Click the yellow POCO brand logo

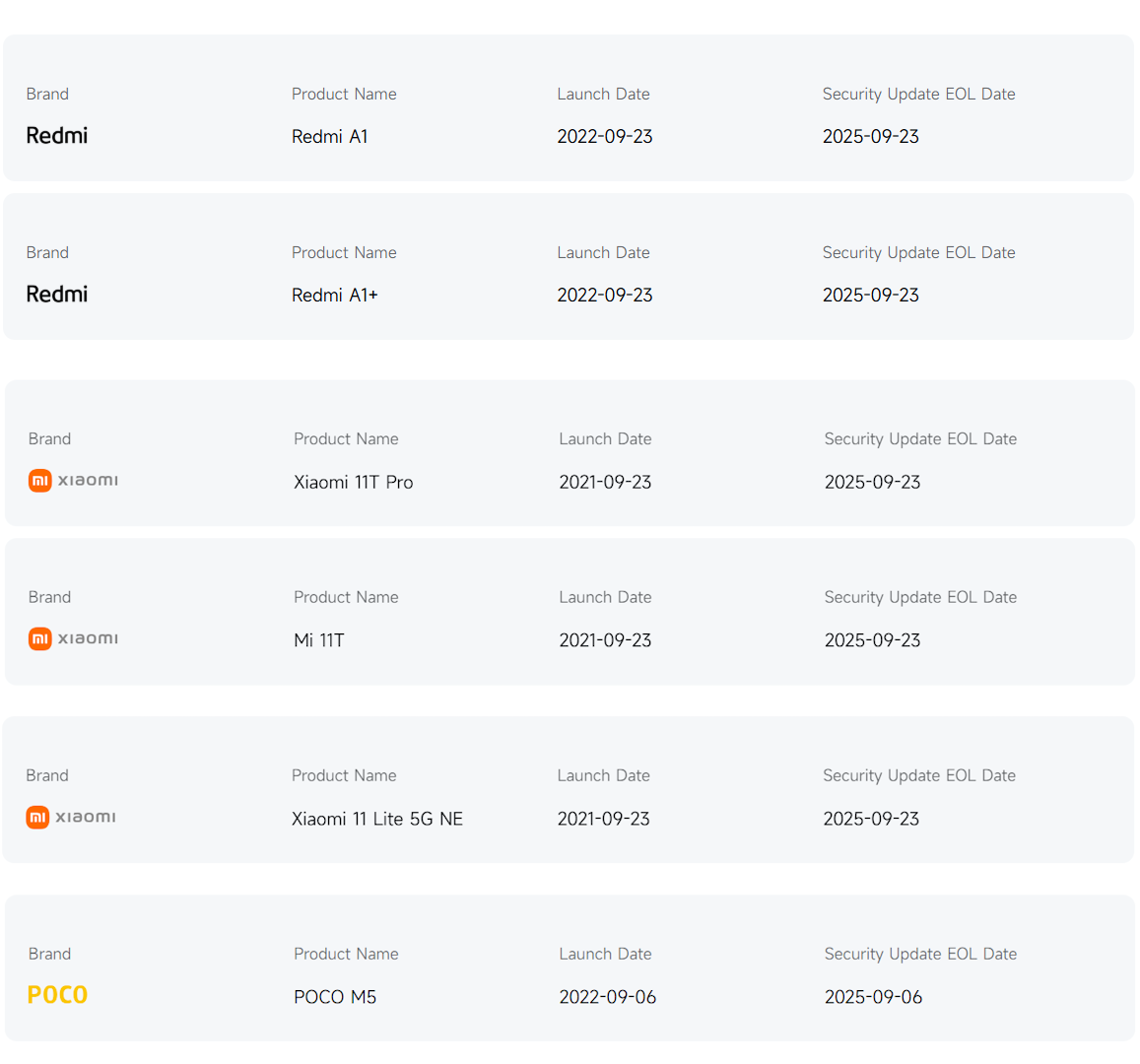[x=57, y=996]
